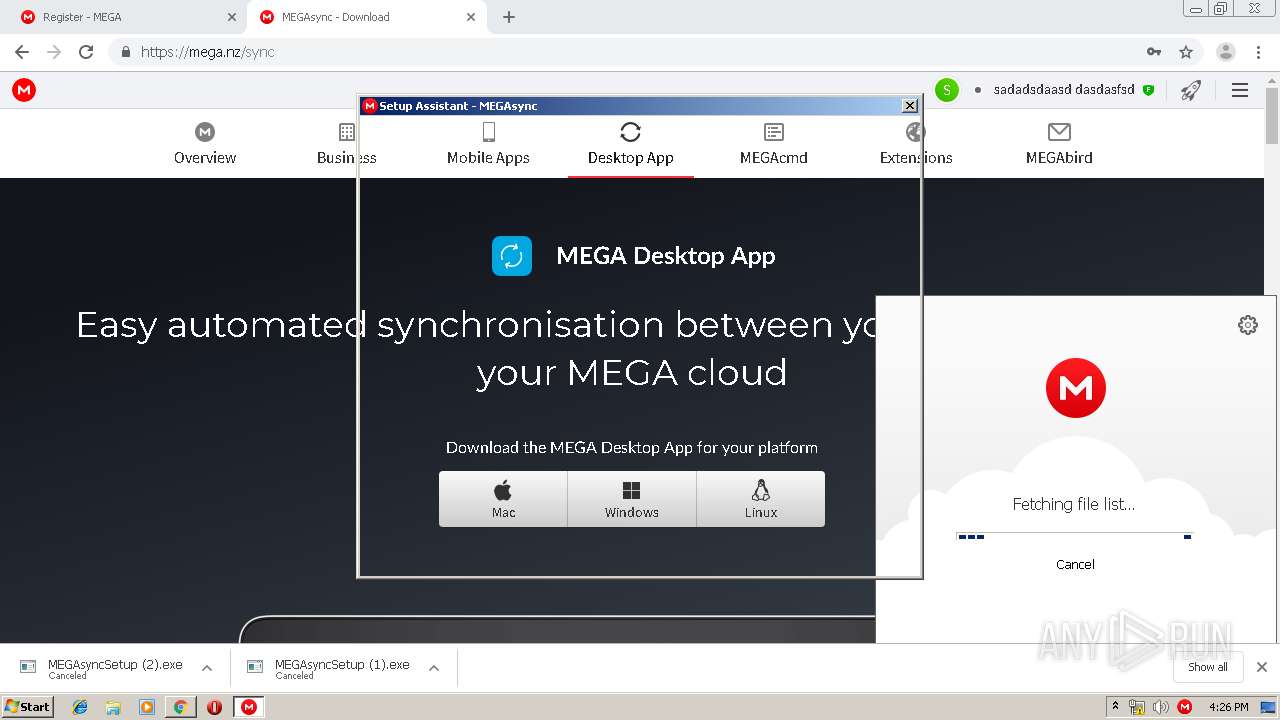Click the red MEGA logo in sync panel
Screen dimensions: 1280x720
tap(1076, 388)
